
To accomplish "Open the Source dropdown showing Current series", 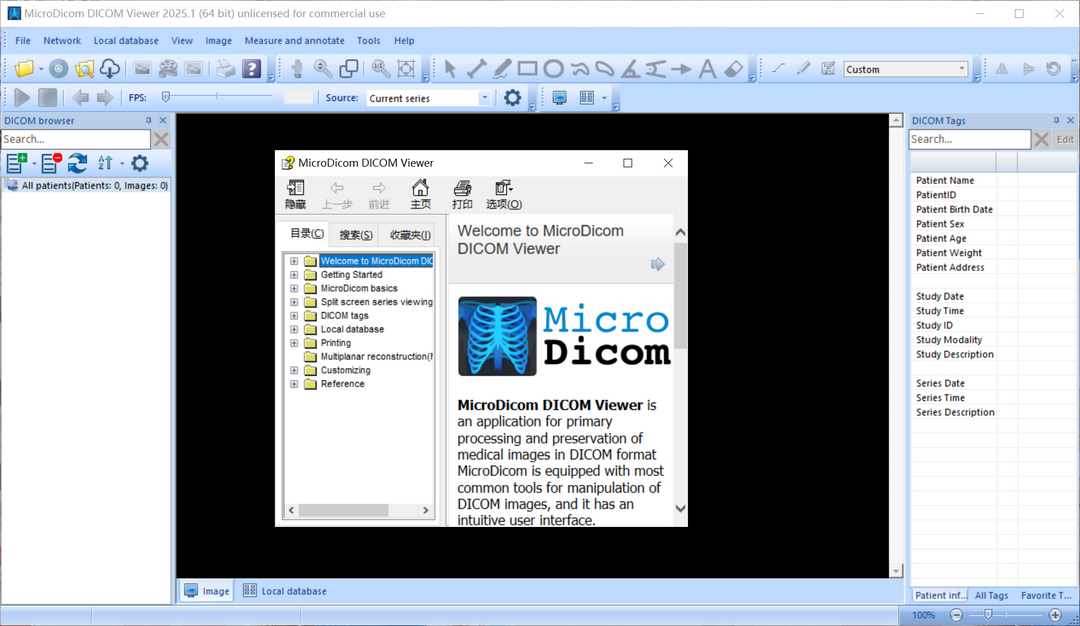I will pyautogui.click(x=484, y=98).
